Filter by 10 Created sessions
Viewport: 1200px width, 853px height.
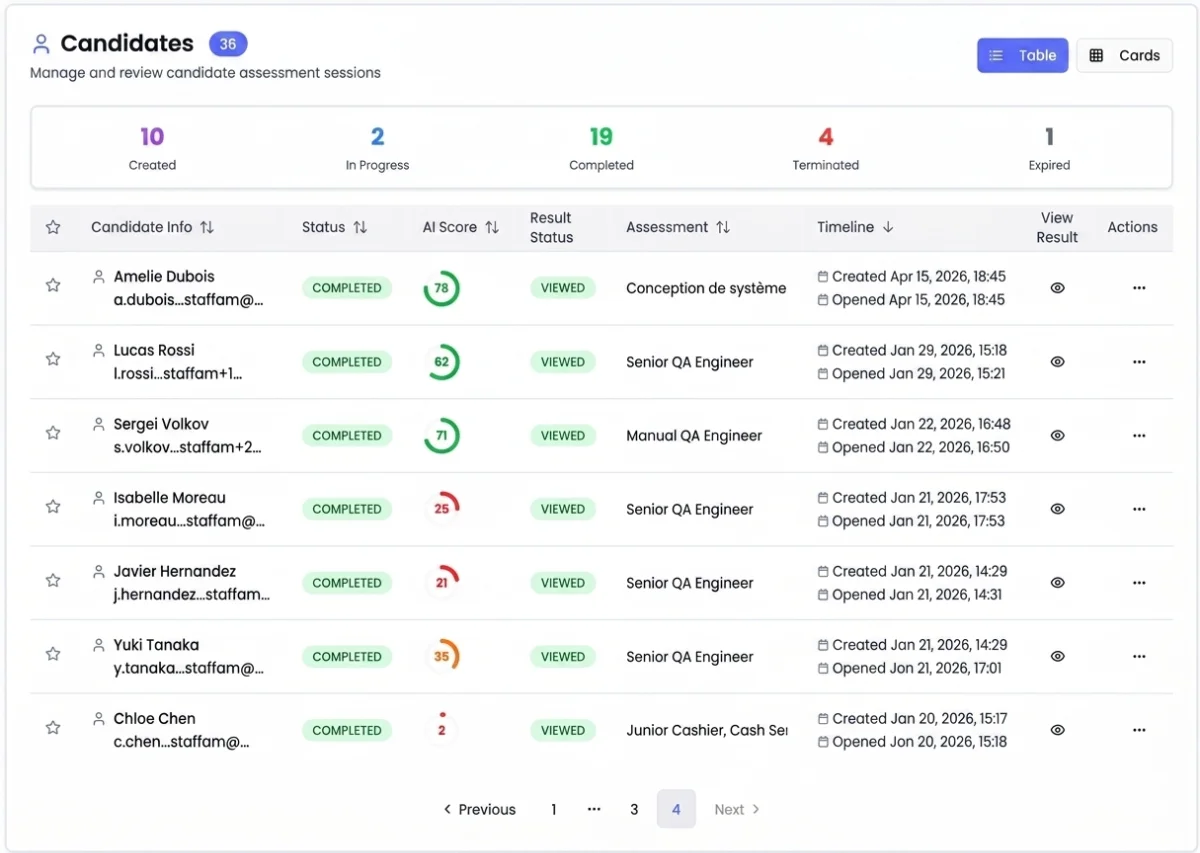coord(152,147)
